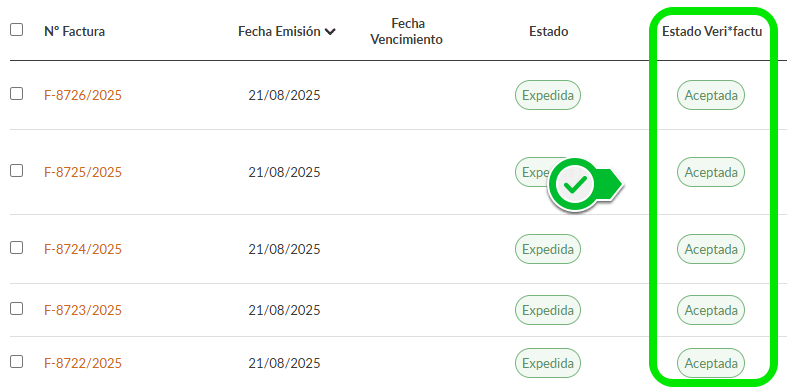Check the box for invoice F-8726/2025

pyautogui.click(x=17, y=94)
